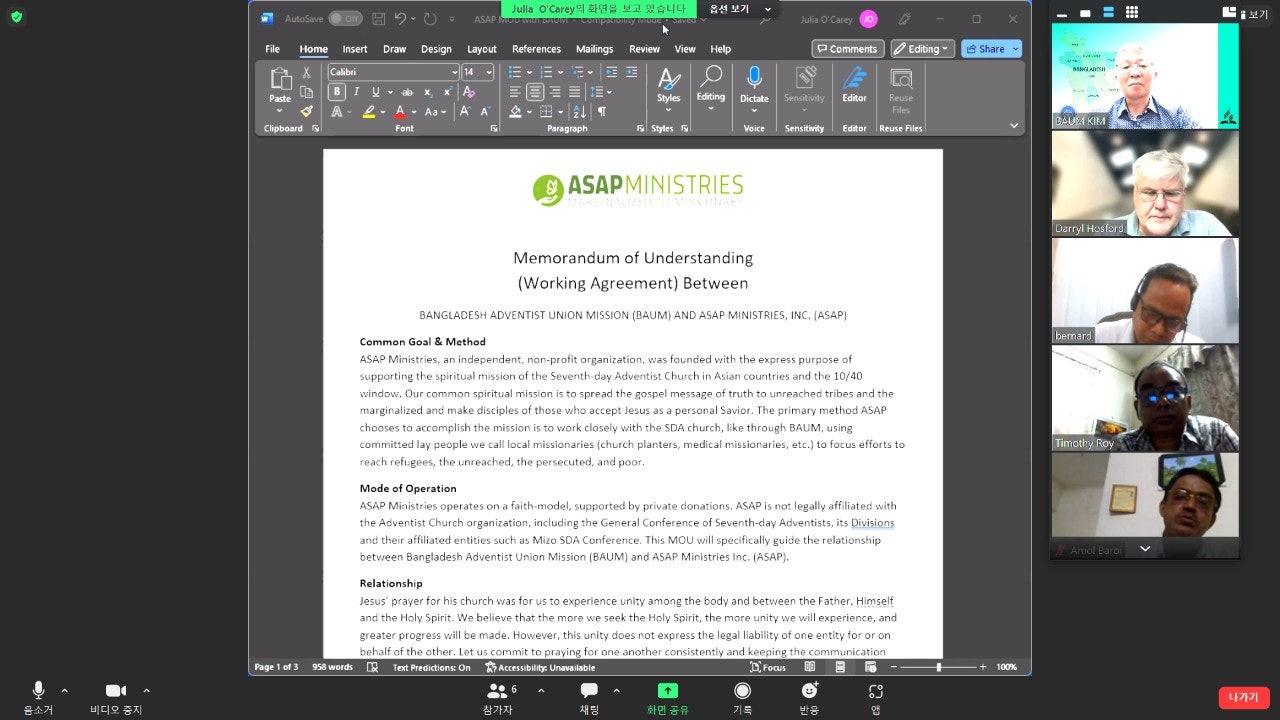Toggle align right
This screenshot has height=720, width=1280.
pyautogui.click(x=555, y=92)
